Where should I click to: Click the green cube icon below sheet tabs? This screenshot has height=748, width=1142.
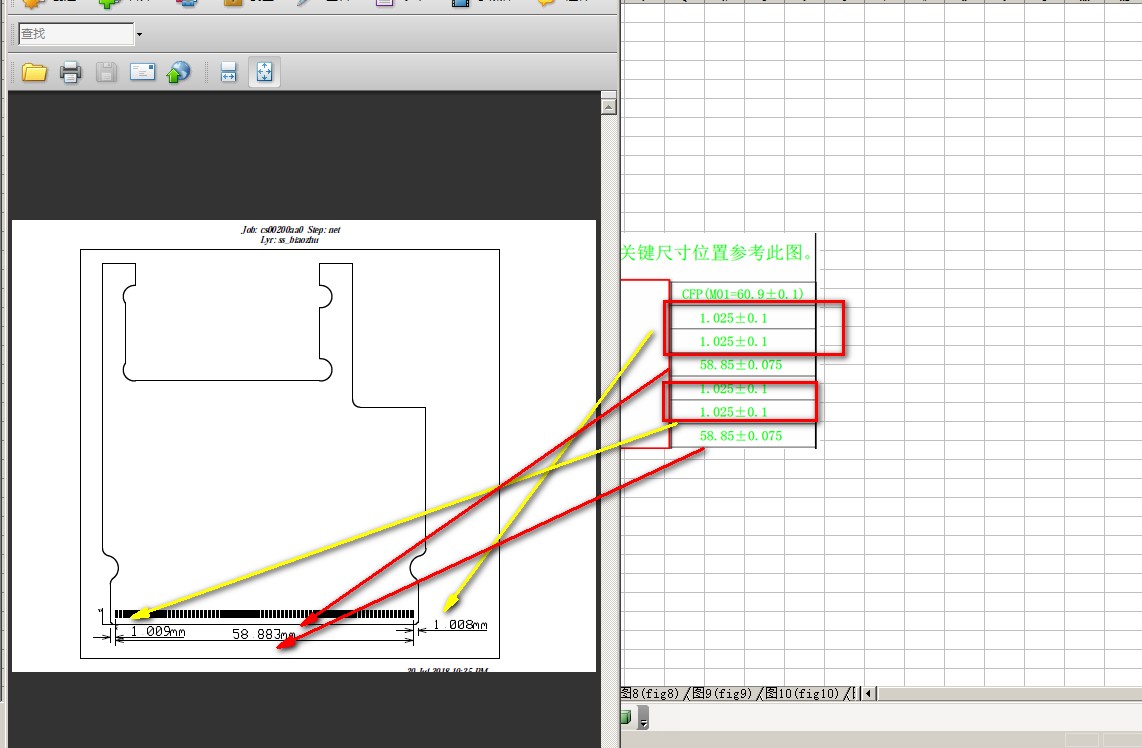click(626, 718)
